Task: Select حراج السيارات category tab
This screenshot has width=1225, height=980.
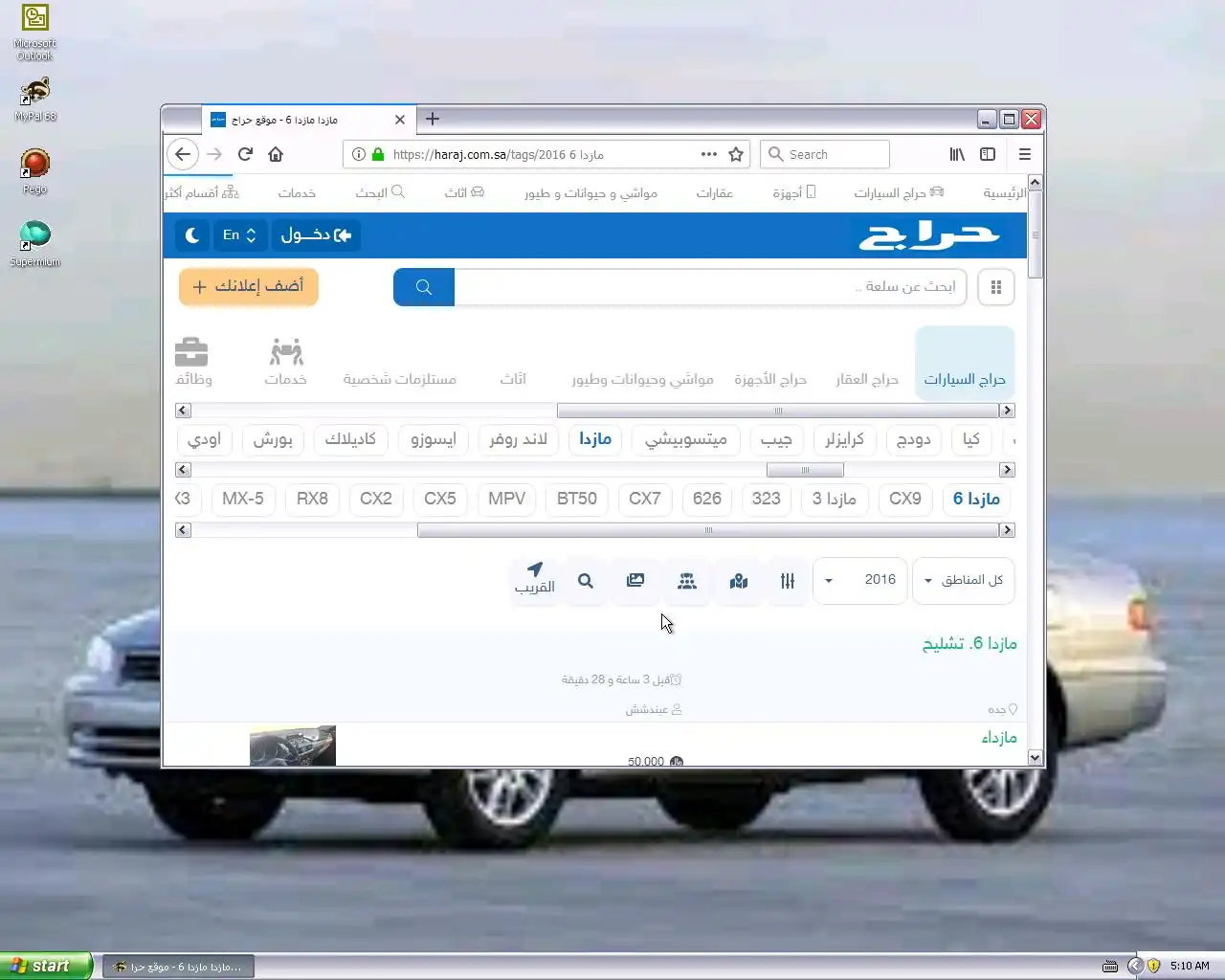Action: (965, 362)
